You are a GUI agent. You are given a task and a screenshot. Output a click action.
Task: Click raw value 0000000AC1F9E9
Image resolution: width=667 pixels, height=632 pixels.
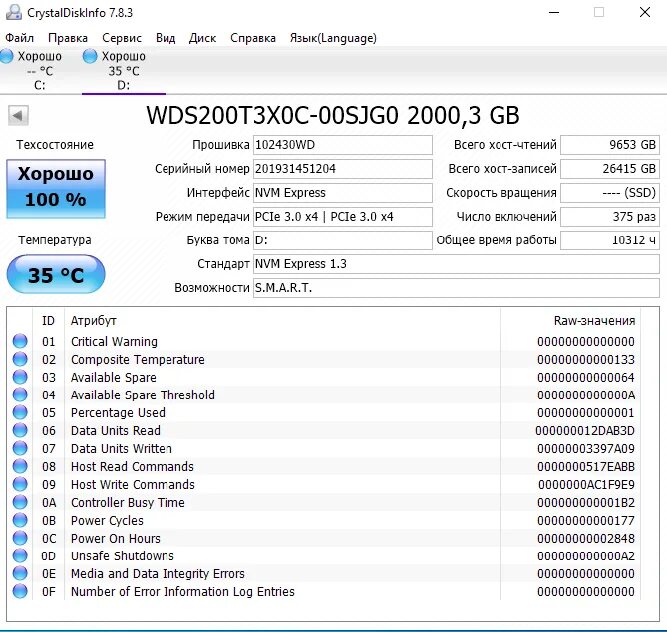click(586, 484)
